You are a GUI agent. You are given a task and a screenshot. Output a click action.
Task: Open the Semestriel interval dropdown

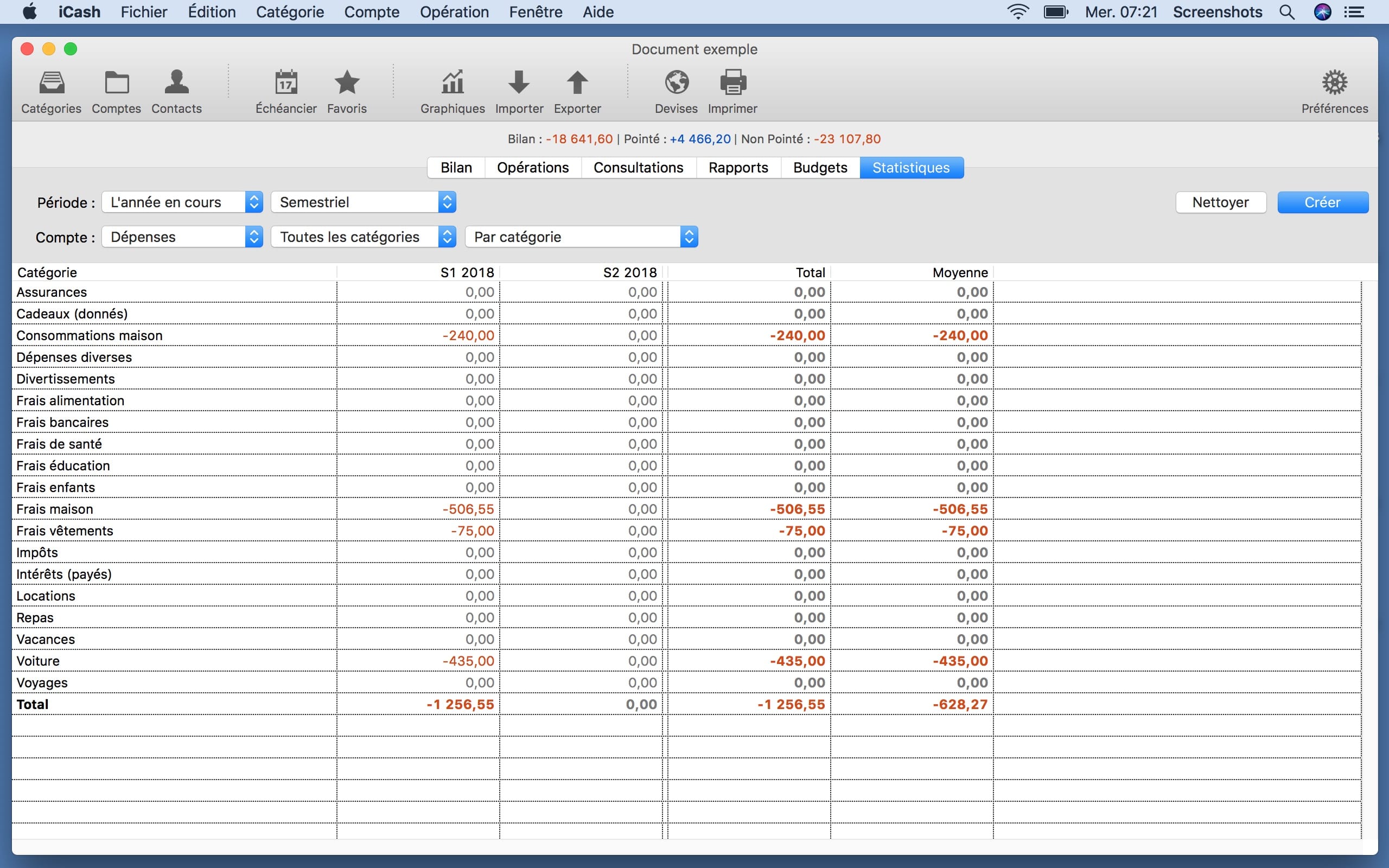tap(364, 202)
